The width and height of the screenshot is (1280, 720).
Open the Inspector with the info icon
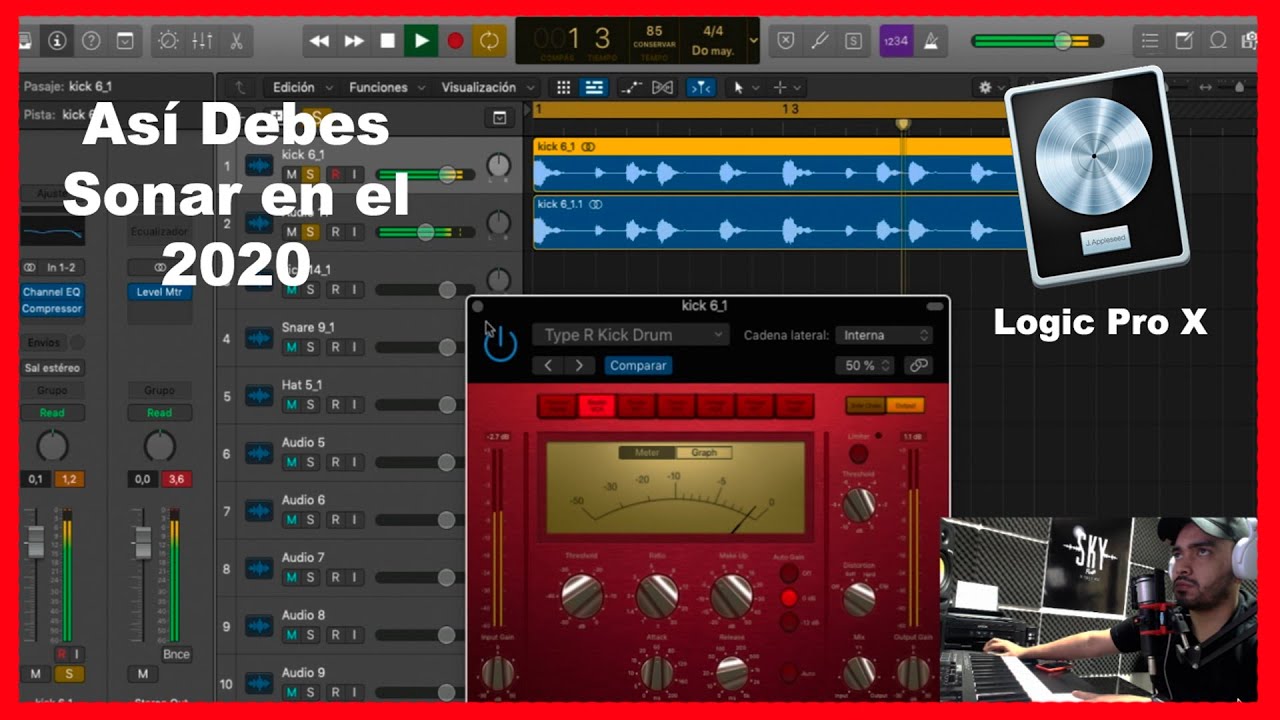click(x=56, y=41)
